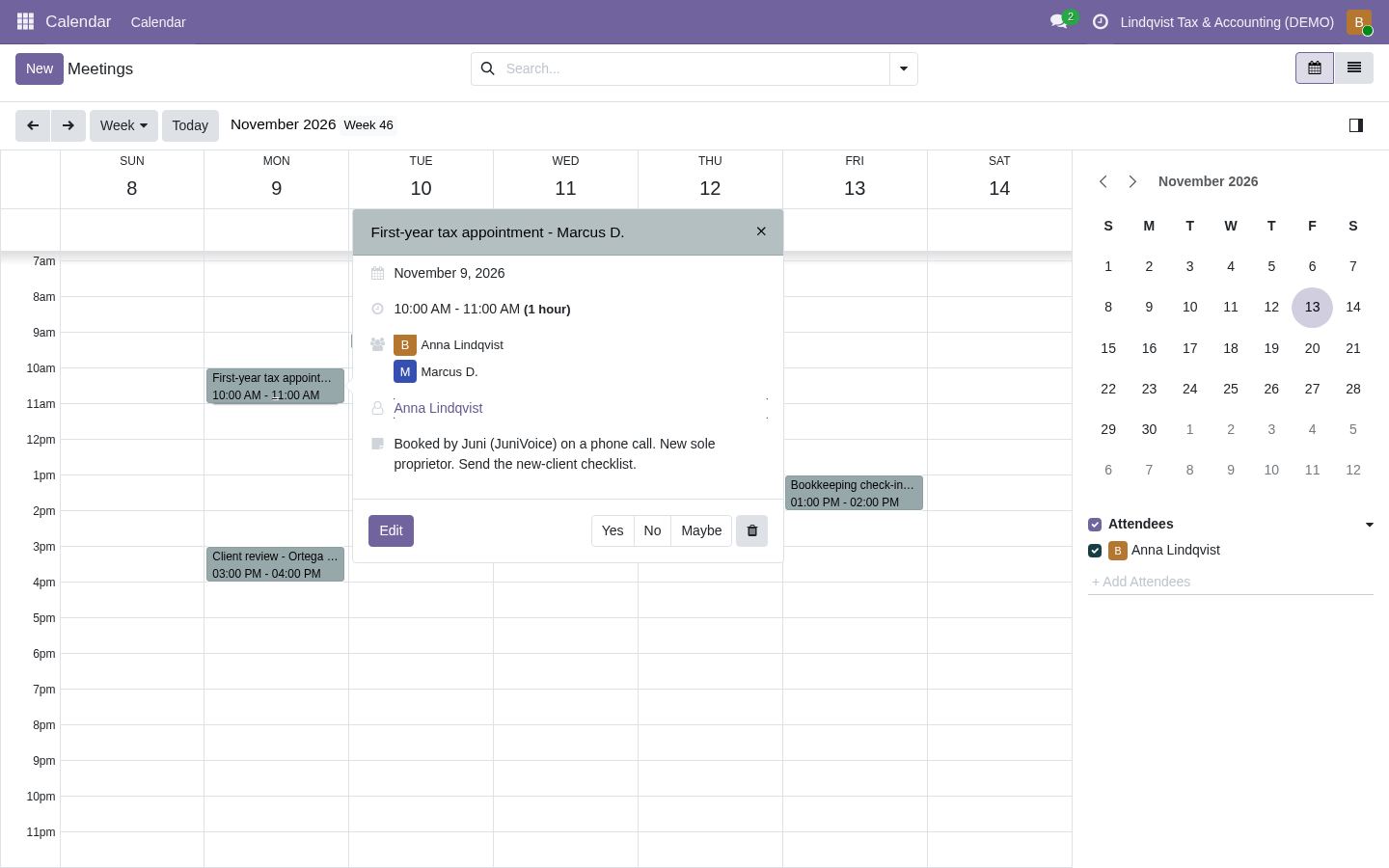Respond Maybe to the invitation

coord(701,530)
